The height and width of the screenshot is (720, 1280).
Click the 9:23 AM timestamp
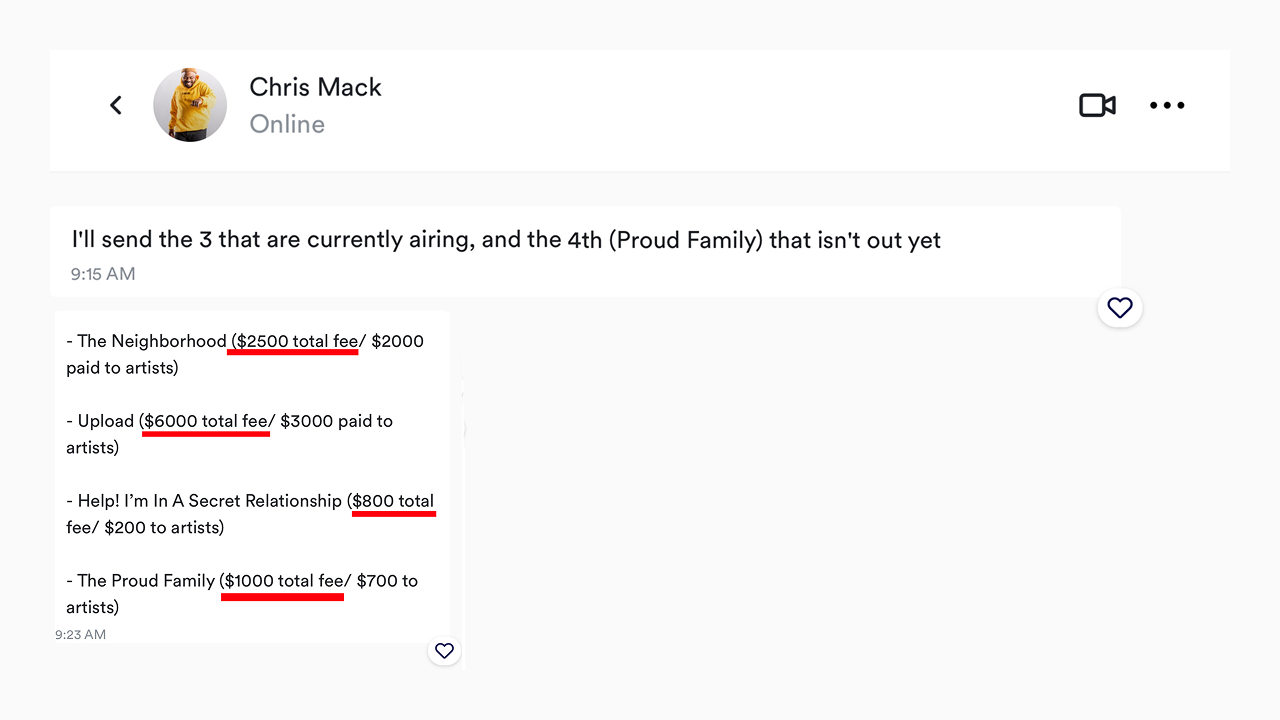point(80,635)
